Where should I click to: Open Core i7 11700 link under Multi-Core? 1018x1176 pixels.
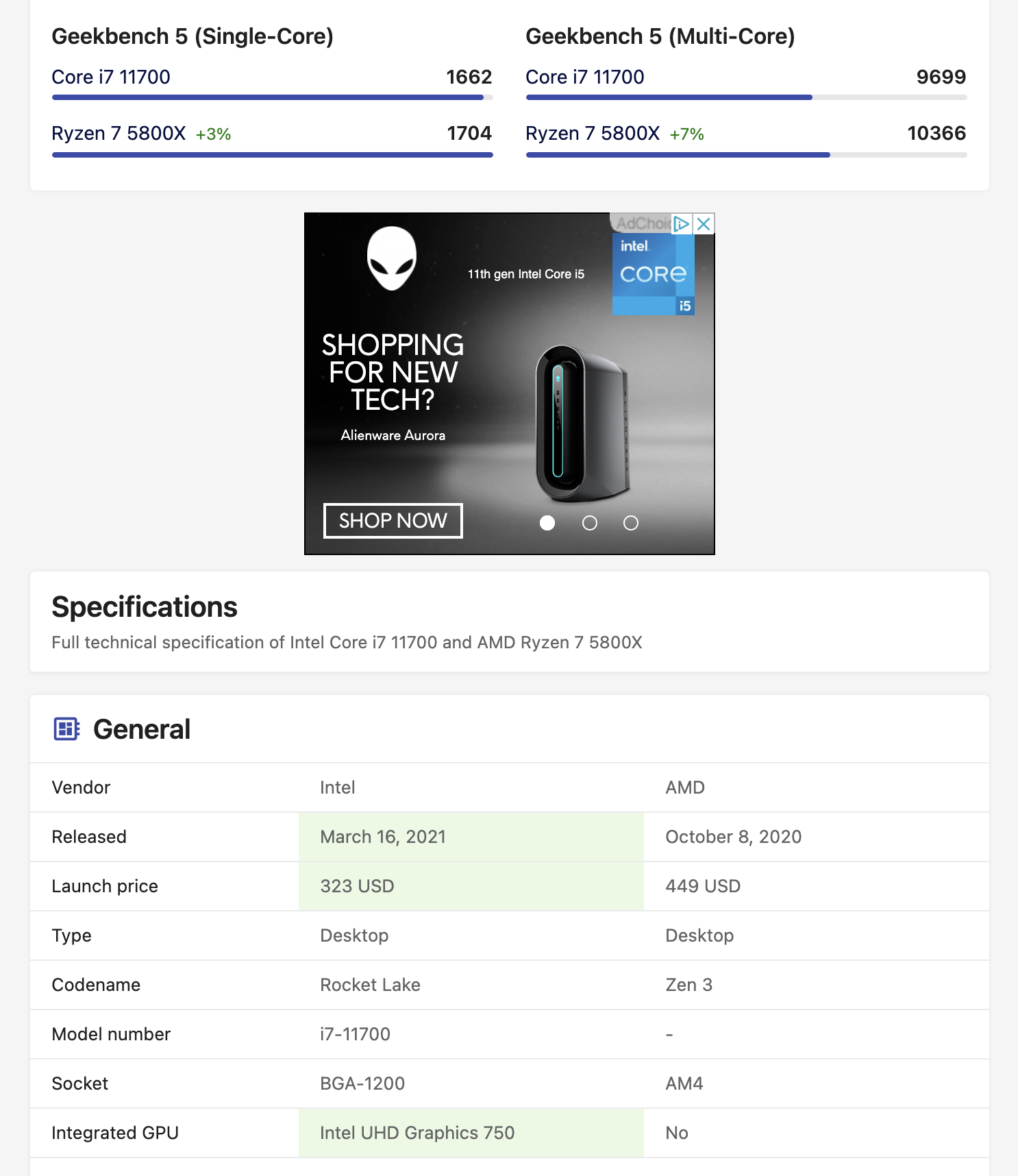[x=585, y=77]
